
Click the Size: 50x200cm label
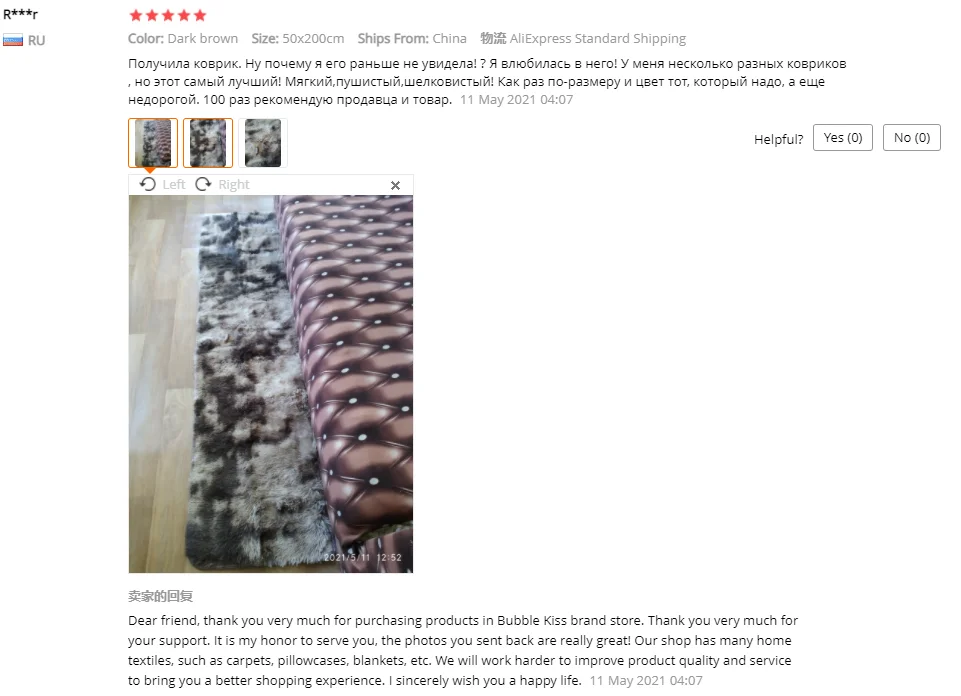[298, 39]
